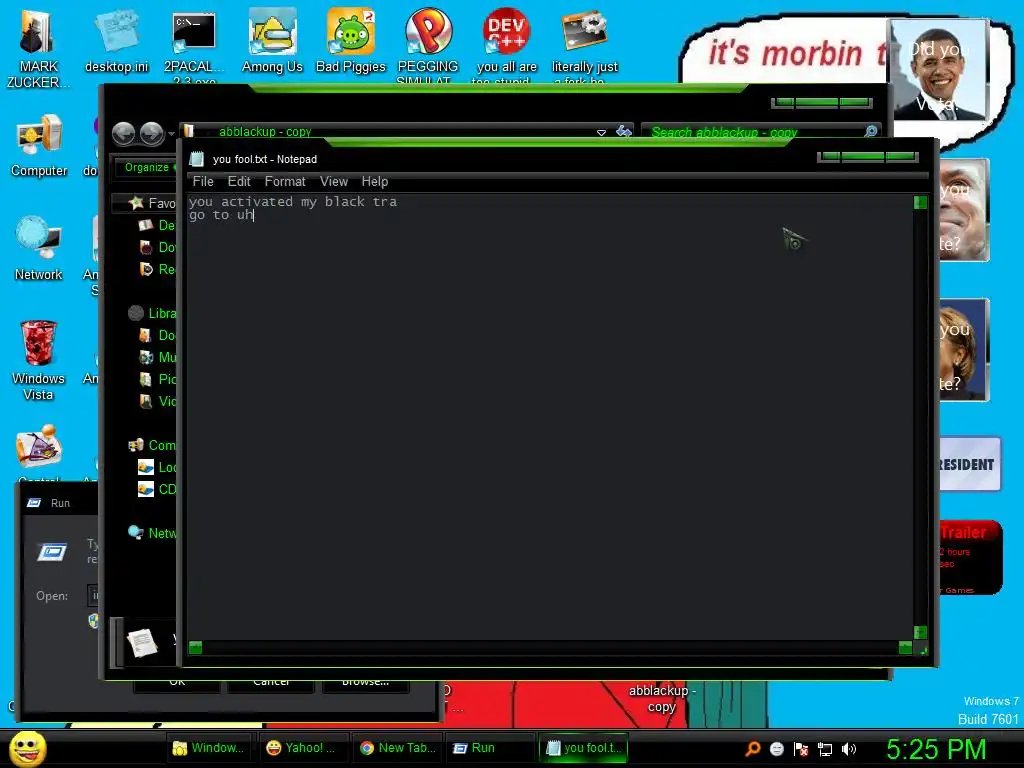Select the CD drive in Explorer navigation pane
Screen dimensions: 1024x768
[x=157, y=489]
